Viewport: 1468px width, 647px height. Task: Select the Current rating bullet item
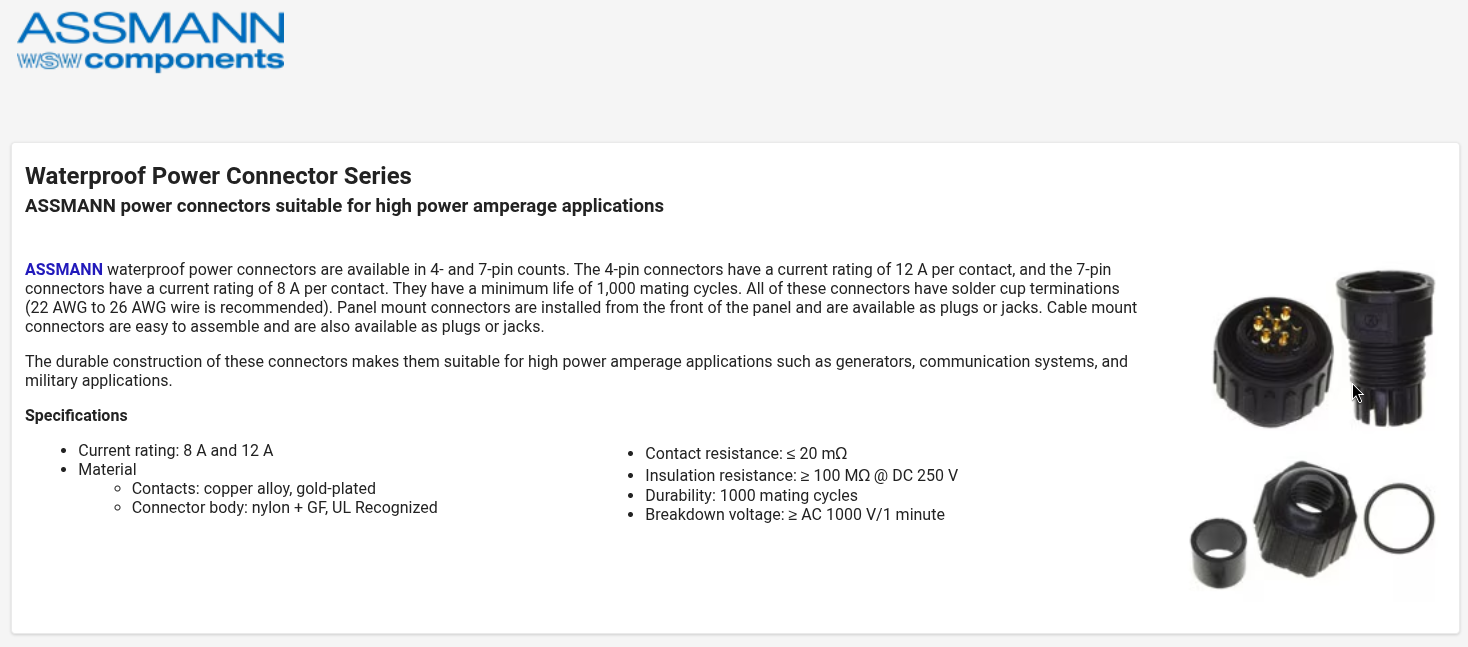tap(175, 450)
